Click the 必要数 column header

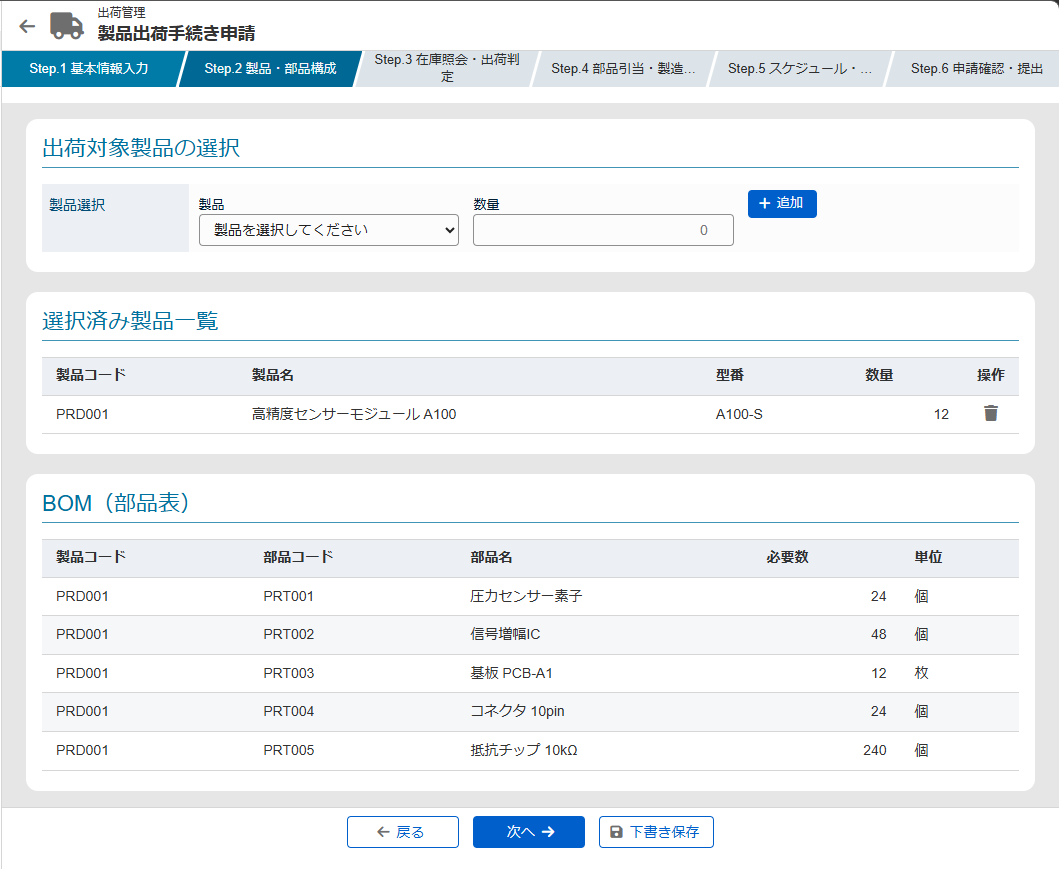pos(787,557)
